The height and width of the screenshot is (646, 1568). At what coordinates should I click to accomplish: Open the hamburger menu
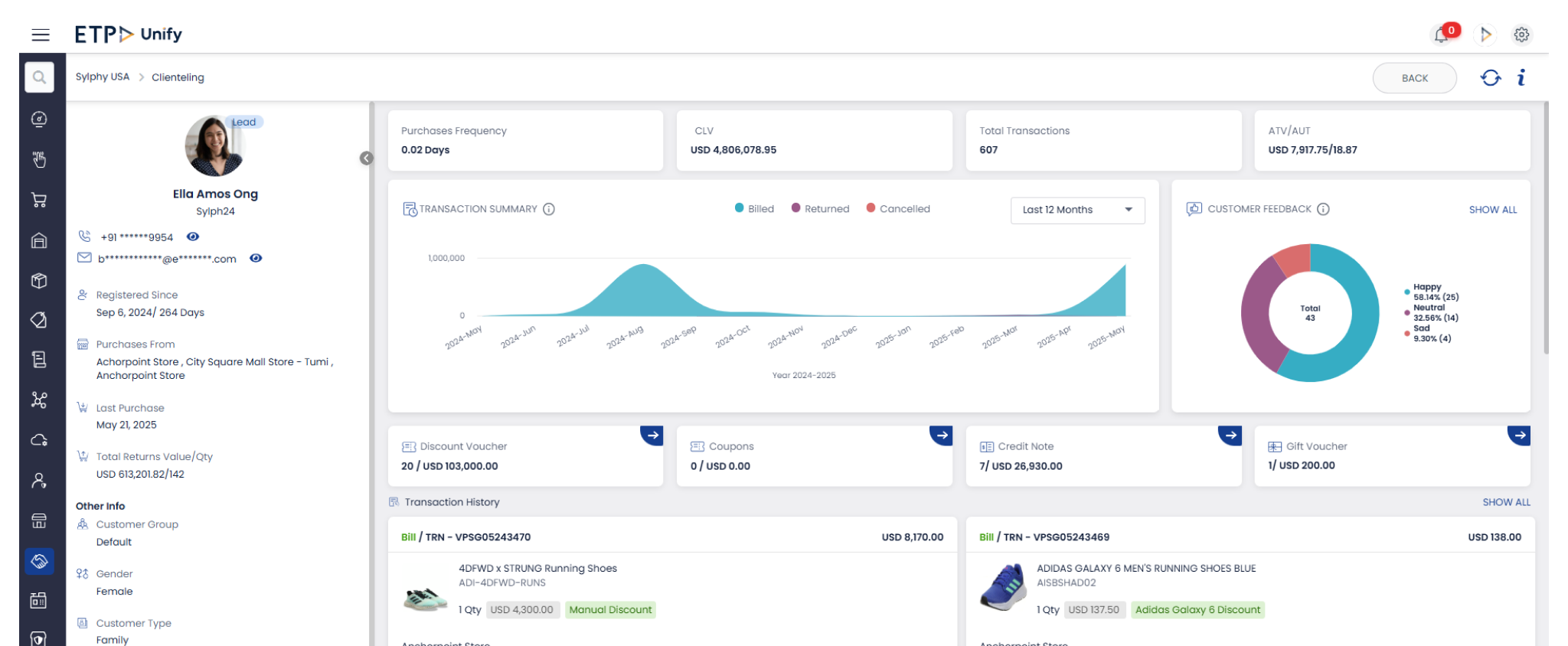tap(41, 34)
